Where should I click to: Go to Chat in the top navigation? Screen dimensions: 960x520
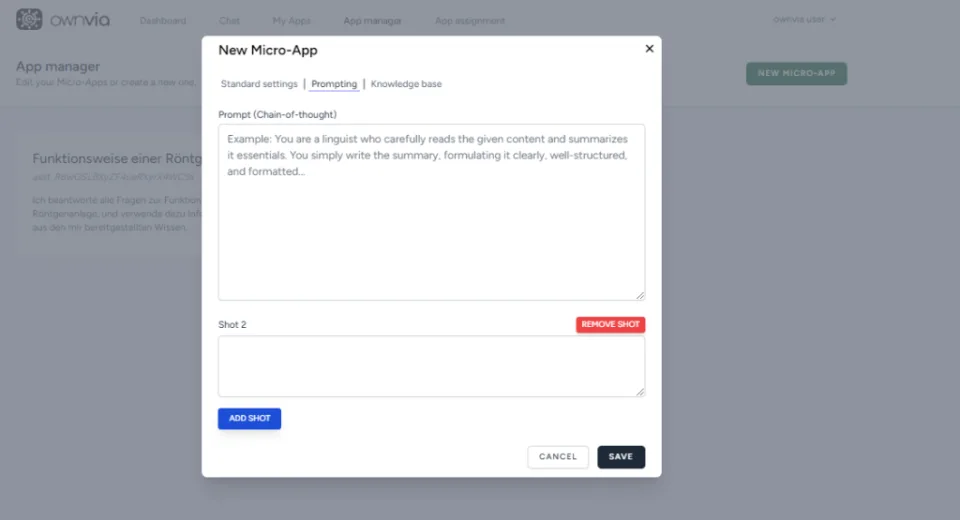pos(230,20)
